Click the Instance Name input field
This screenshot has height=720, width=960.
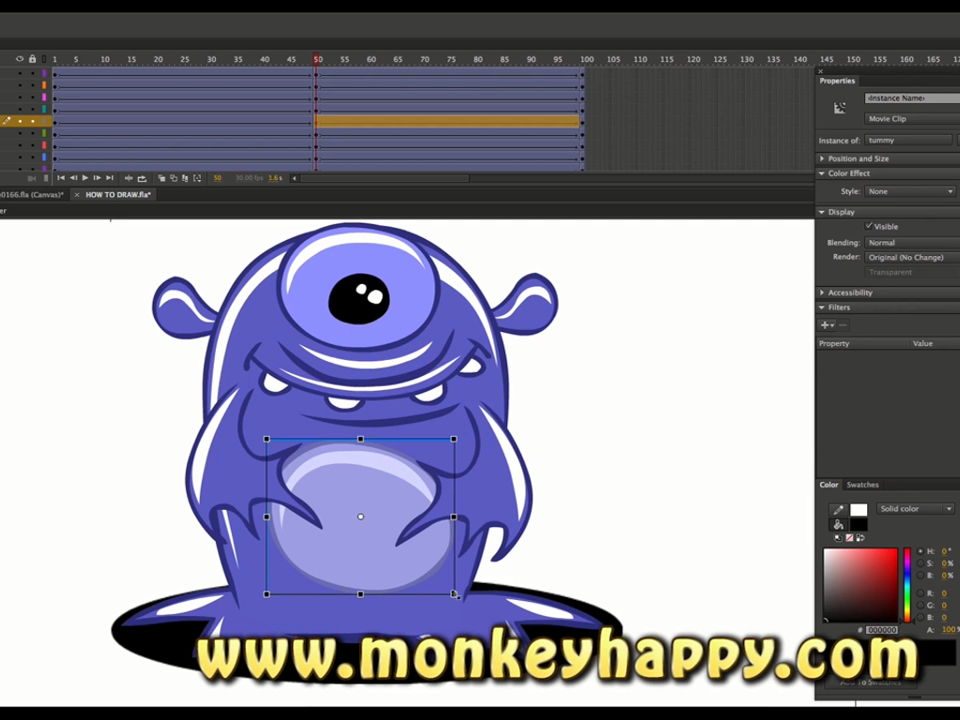[x=912, y=98]
